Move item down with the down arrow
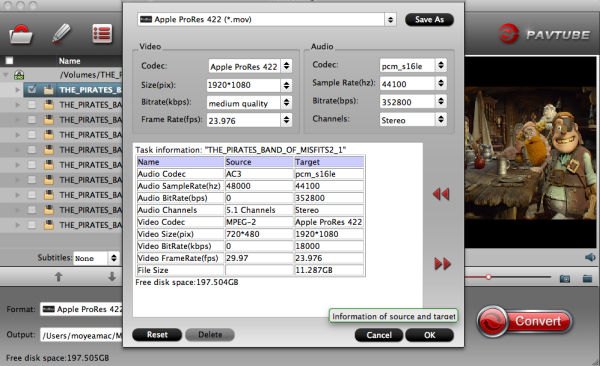 [112, 276]
